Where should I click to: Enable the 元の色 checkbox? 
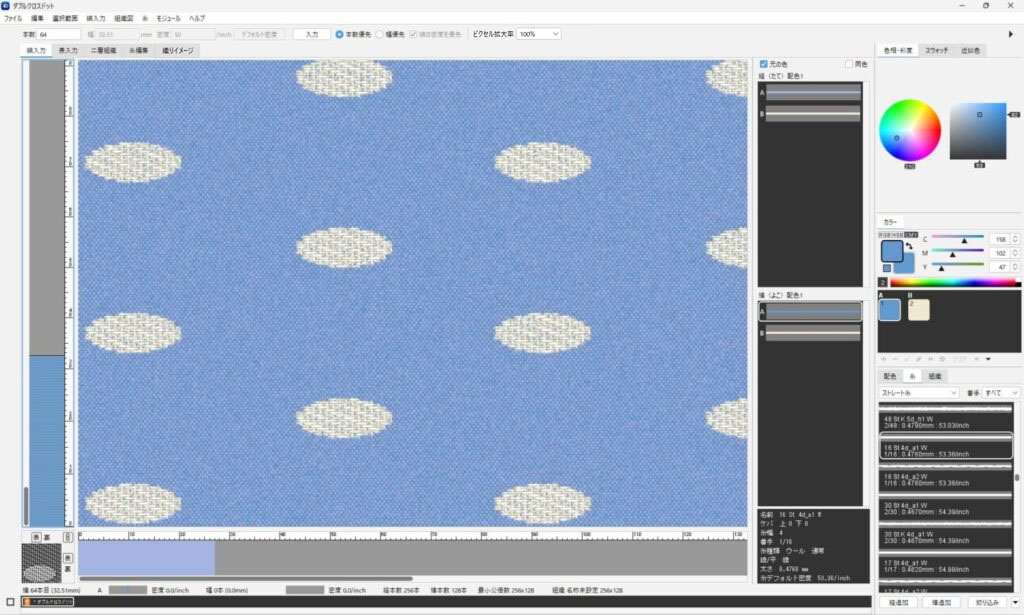(764, 64)
